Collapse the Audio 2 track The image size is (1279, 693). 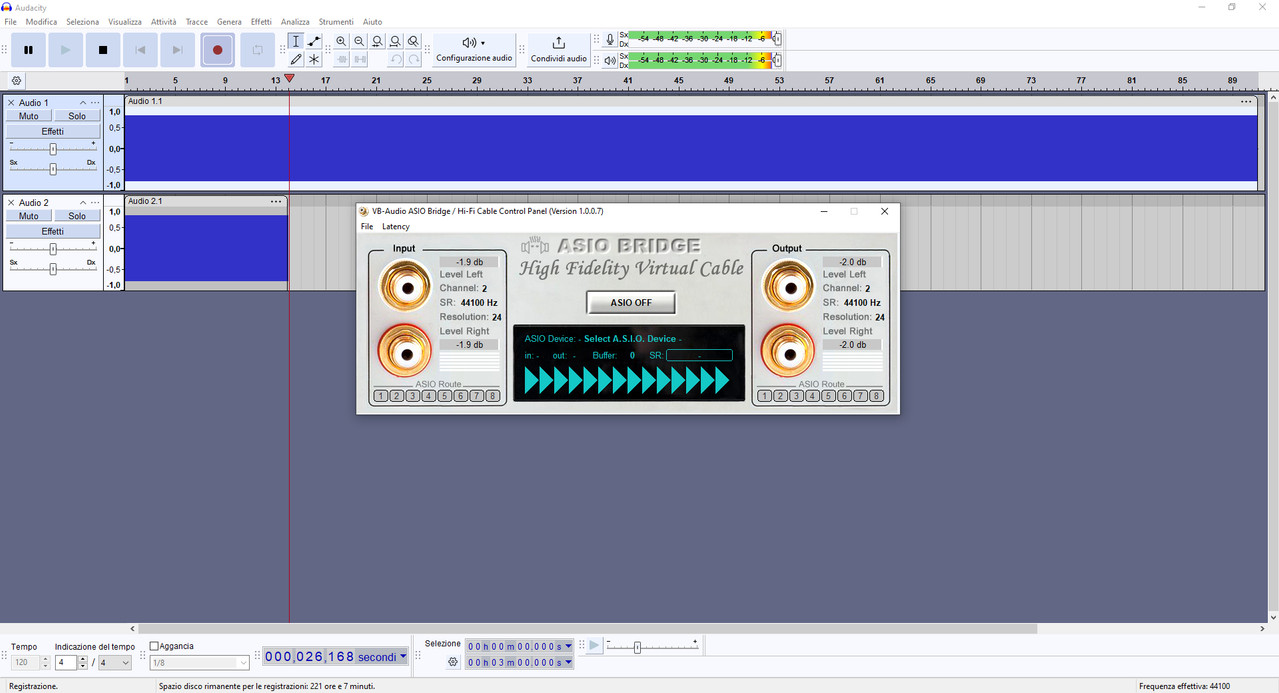click(x=83, y=203)
